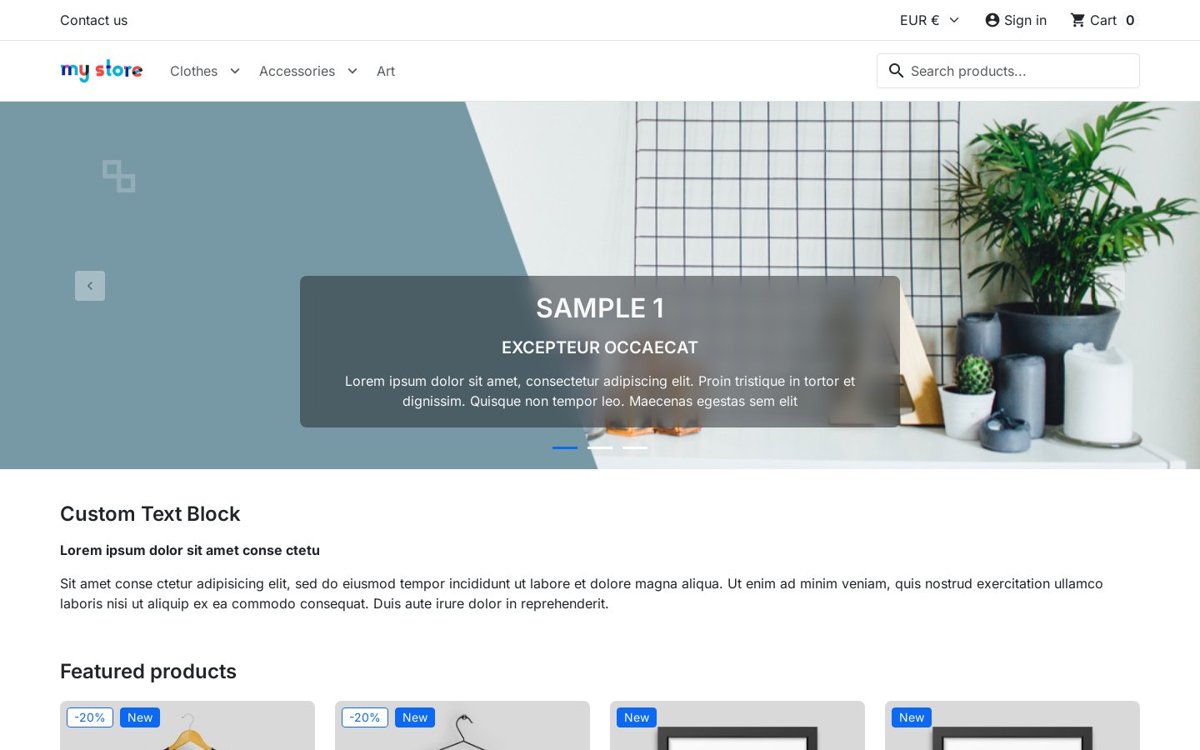Open the my store logo homepage

(101, 71)
